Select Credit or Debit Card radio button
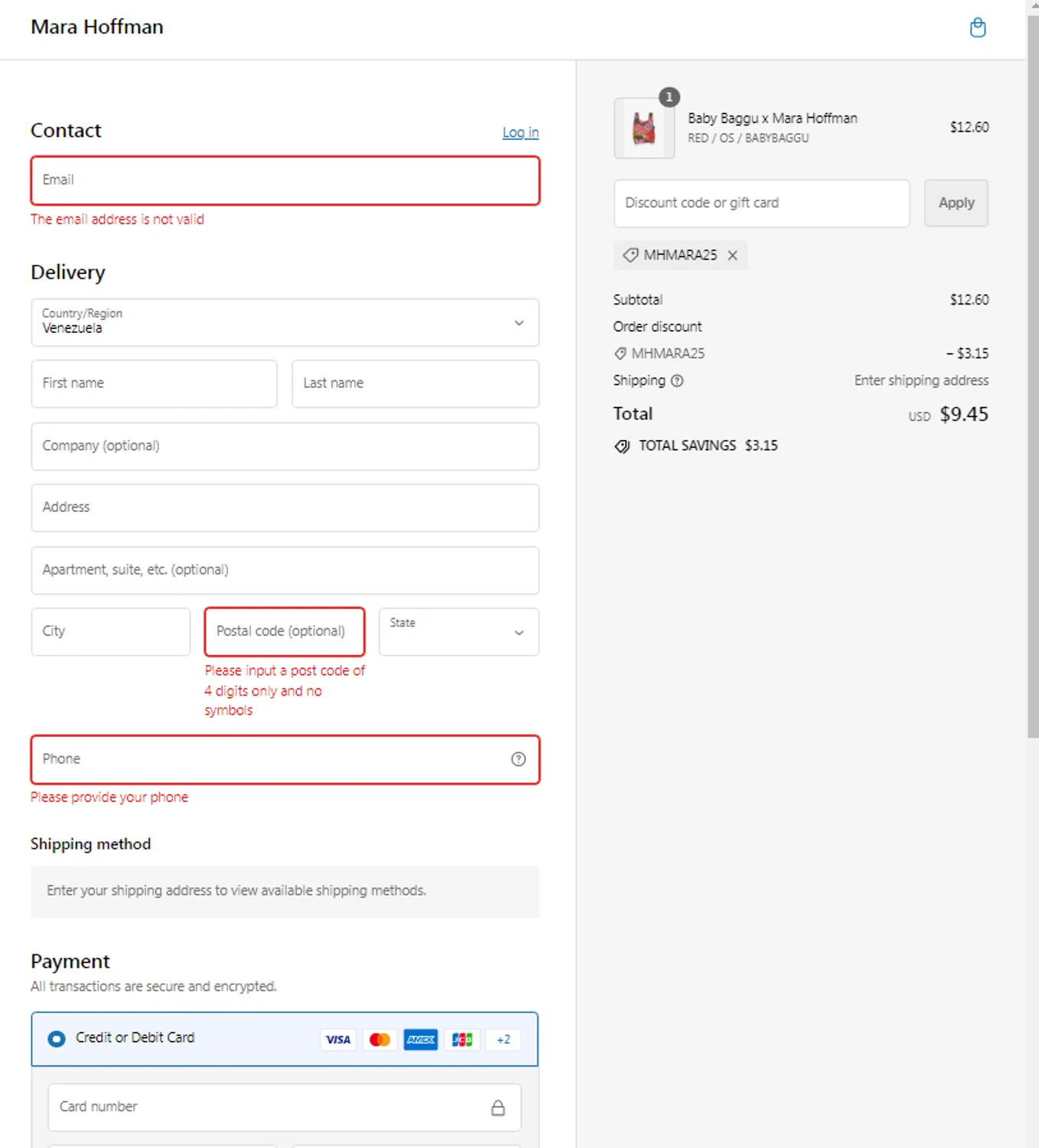This screenshot has height=1148, width=1039. [57, 1039]
